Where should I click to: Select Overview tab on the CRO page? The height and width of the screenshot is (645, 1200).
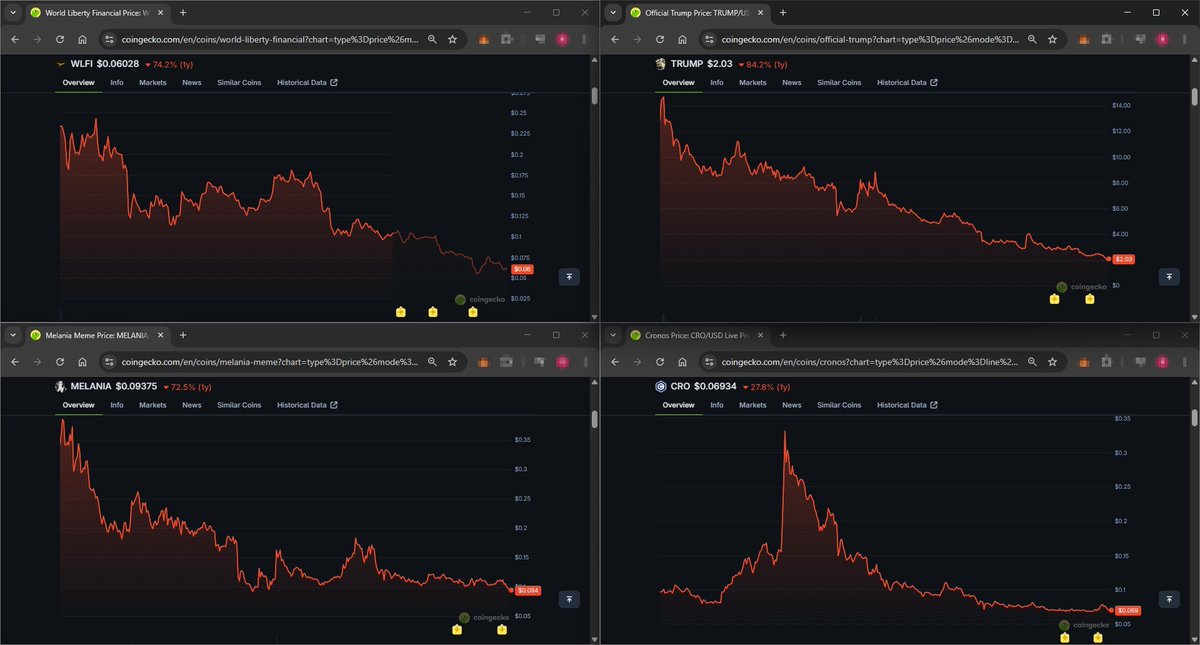click(678, 405)
